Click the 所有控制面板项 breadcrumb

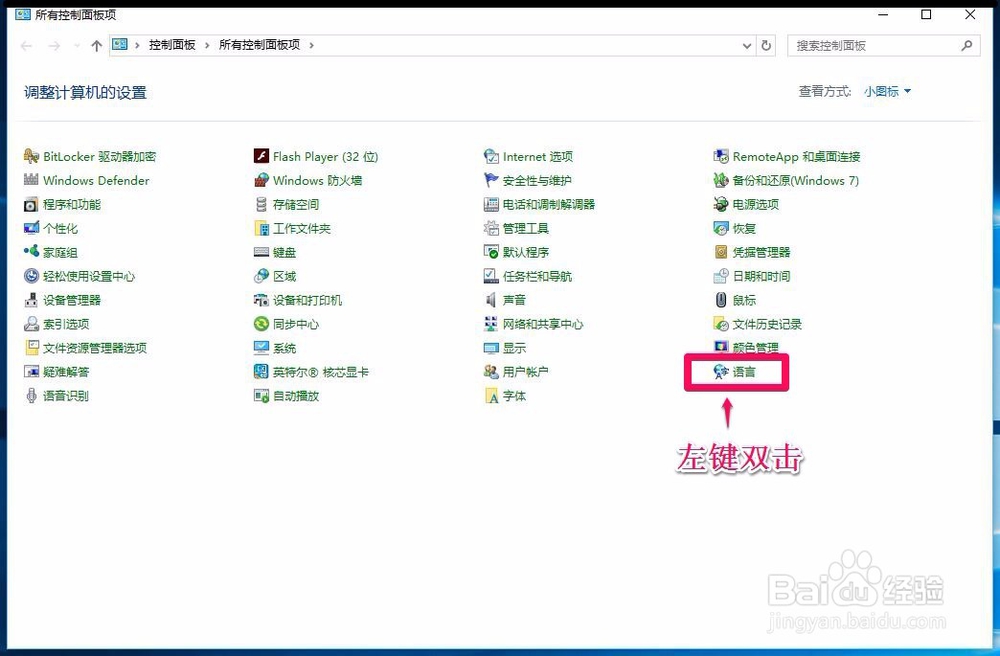260,45
